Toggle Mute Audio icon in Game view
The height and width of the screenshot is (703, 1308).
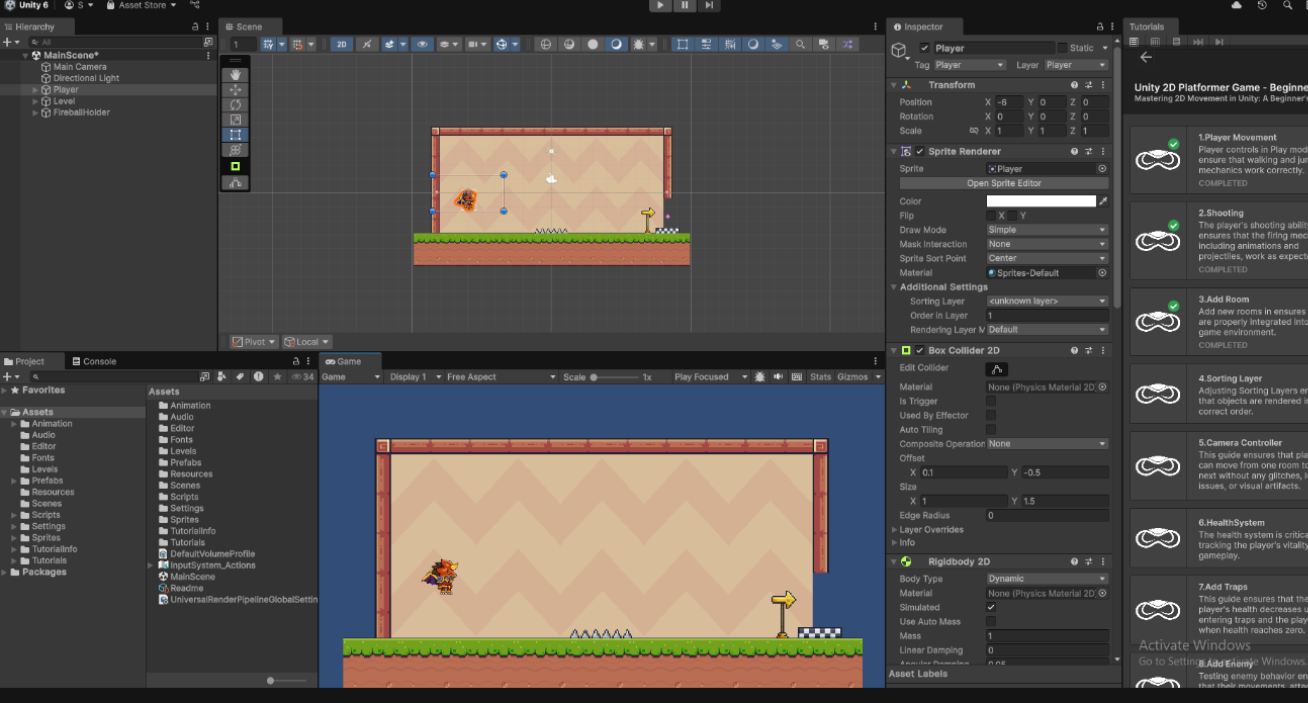coord(778,377)
